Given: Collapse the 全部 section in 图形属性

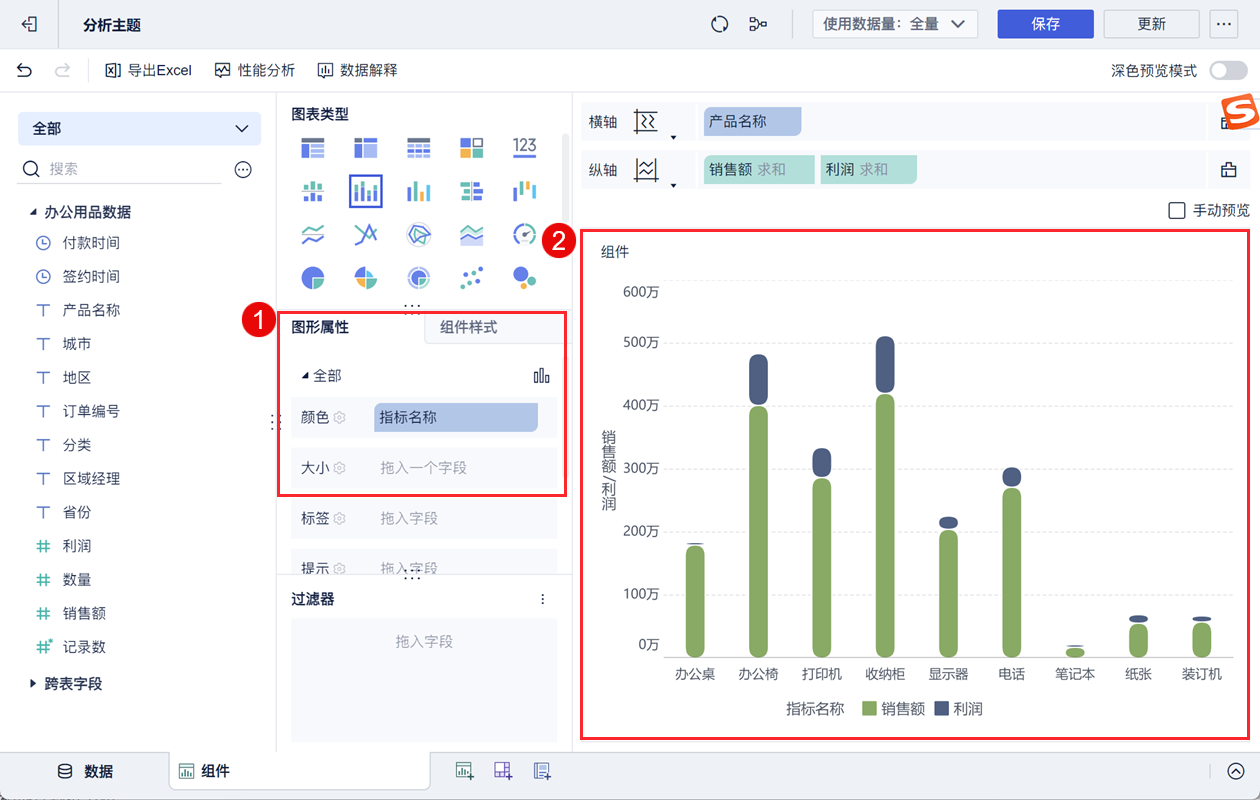Looking at the screenshot, I should click(x=306, y=376).
